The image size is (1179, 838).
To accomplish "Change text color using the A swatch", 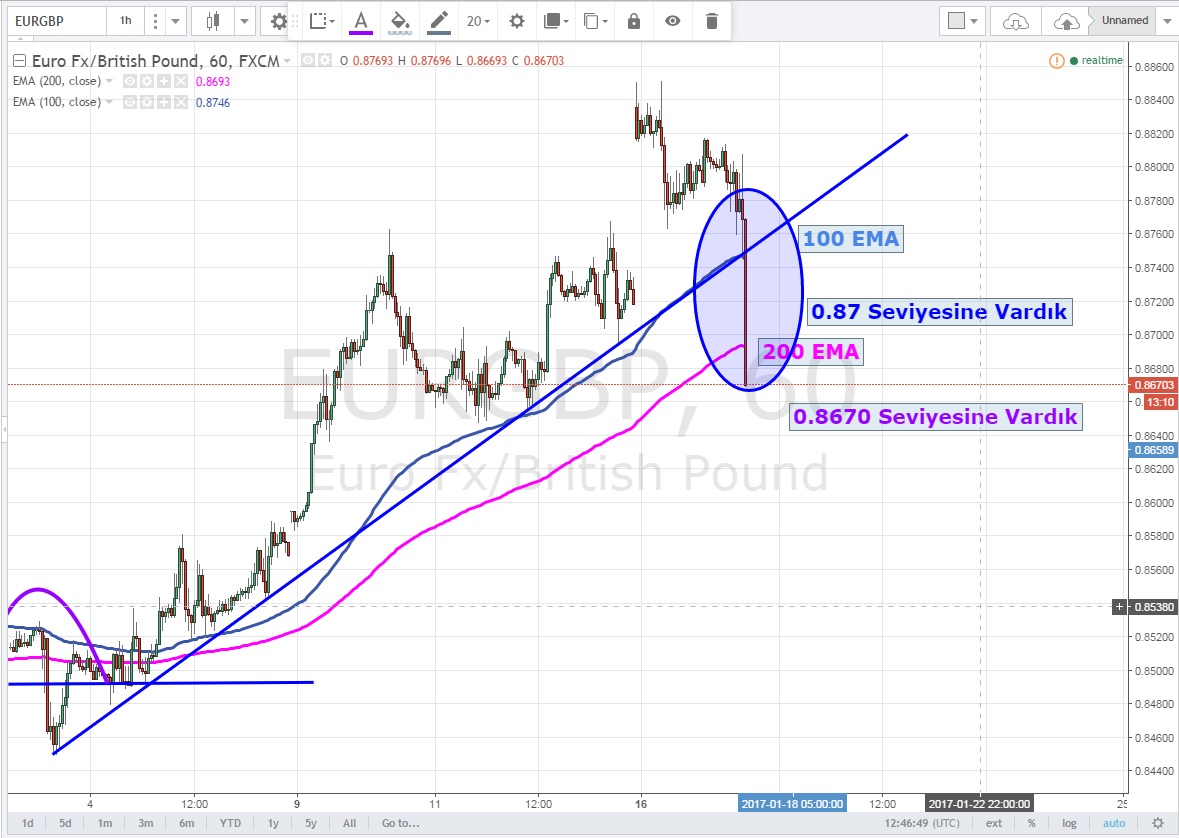I will pos(360,21).
